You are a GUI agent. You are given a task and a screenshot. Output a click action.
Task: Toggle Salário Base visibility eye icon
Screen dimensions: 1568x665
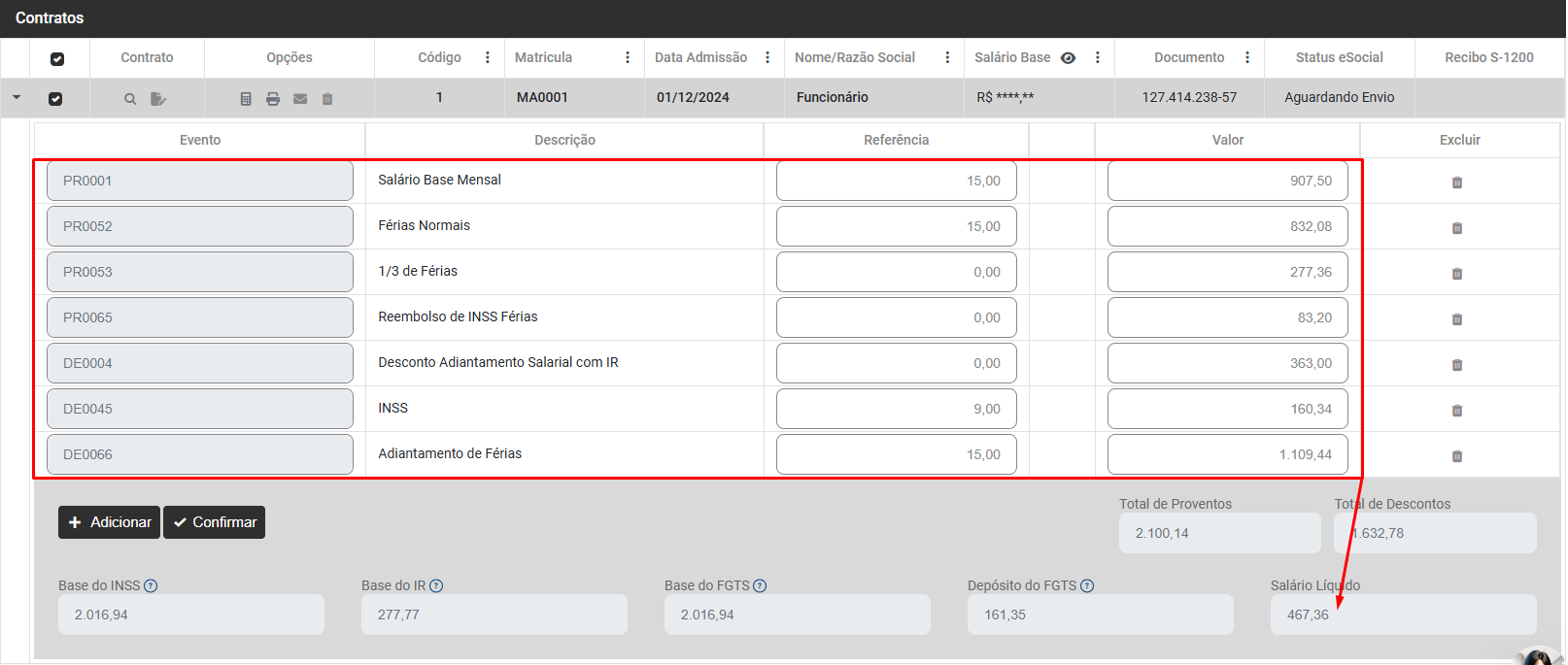[x=1068, y=58]
